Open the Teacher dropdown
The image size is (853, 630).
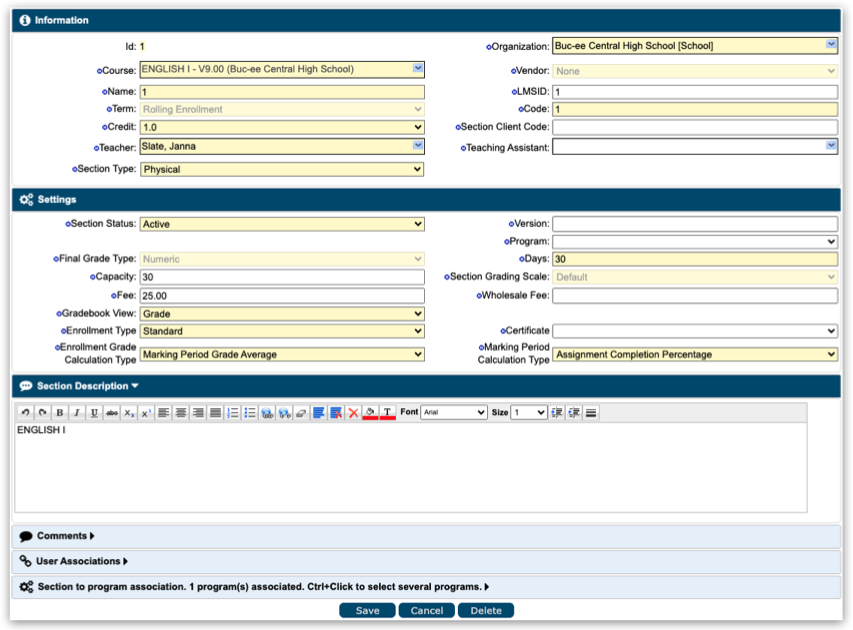point(282,146)
